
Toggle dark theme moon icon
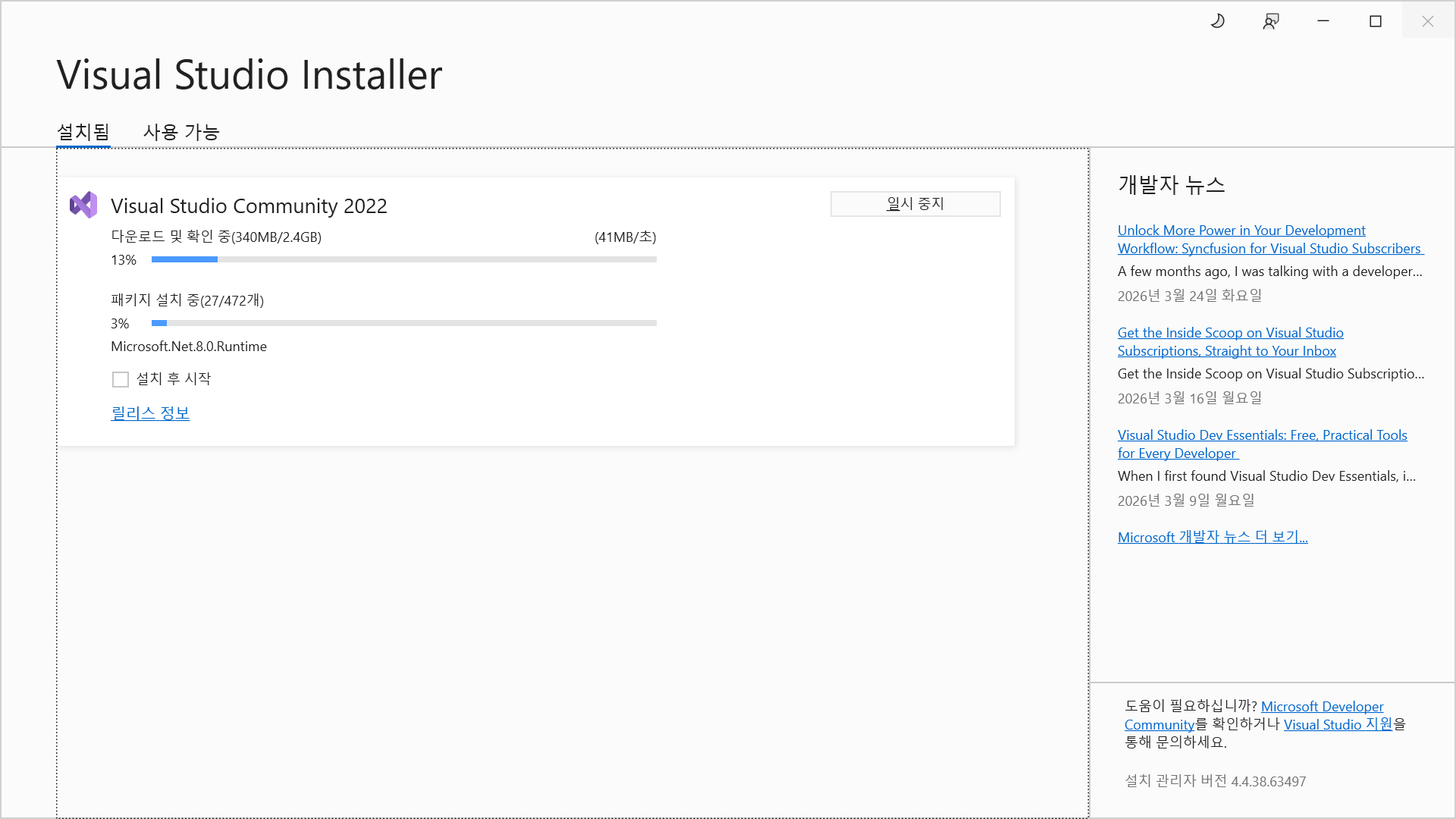1218,21
